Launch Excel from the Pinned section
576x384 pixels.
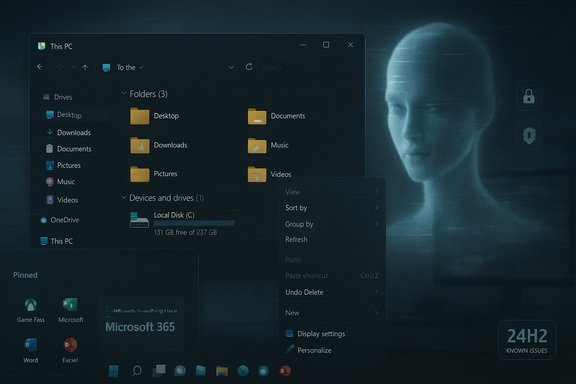click(x=70, y=345)
